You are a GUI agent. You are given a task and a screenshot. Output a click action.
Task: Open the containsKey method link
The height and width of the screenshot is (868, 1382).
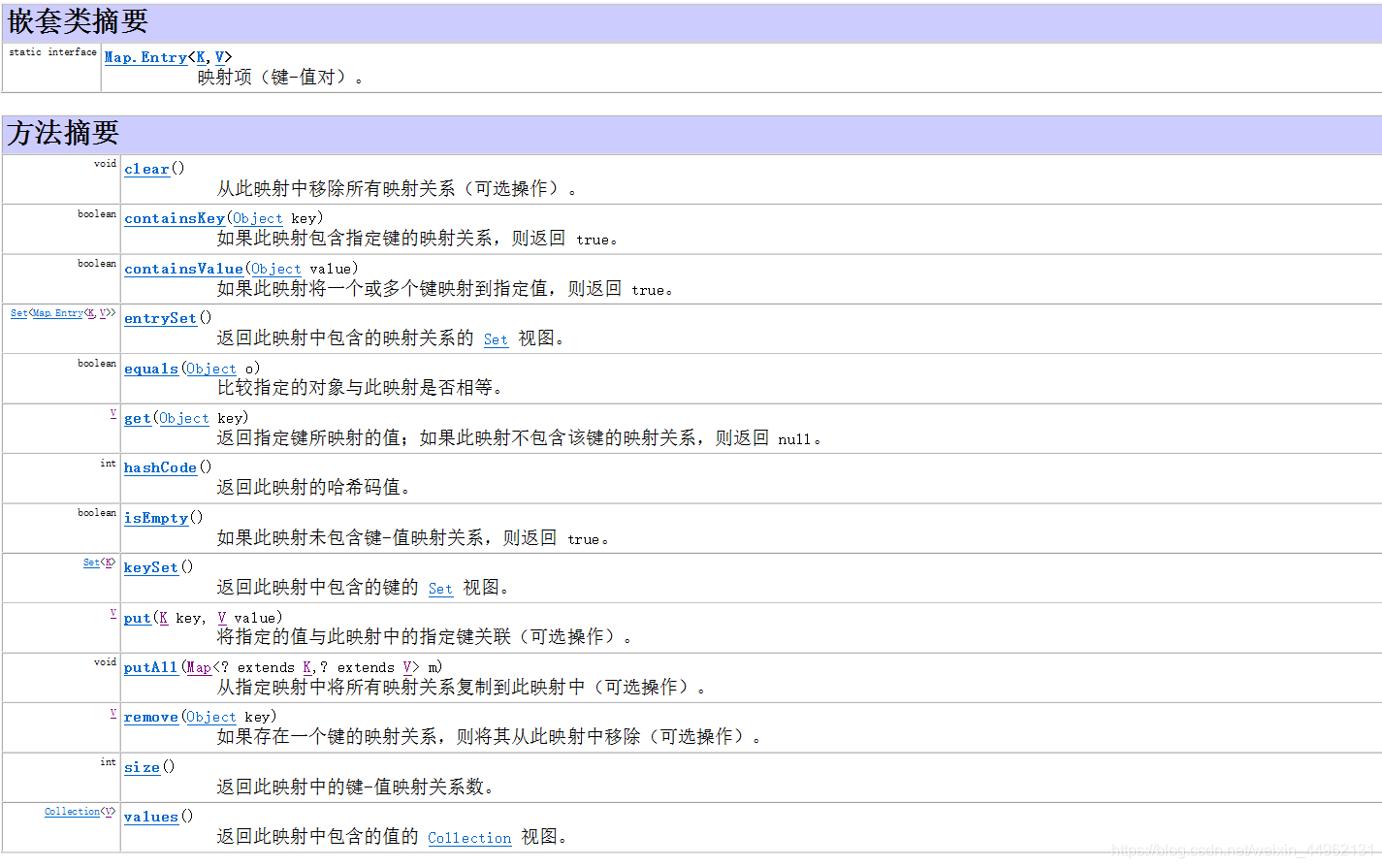175,218
